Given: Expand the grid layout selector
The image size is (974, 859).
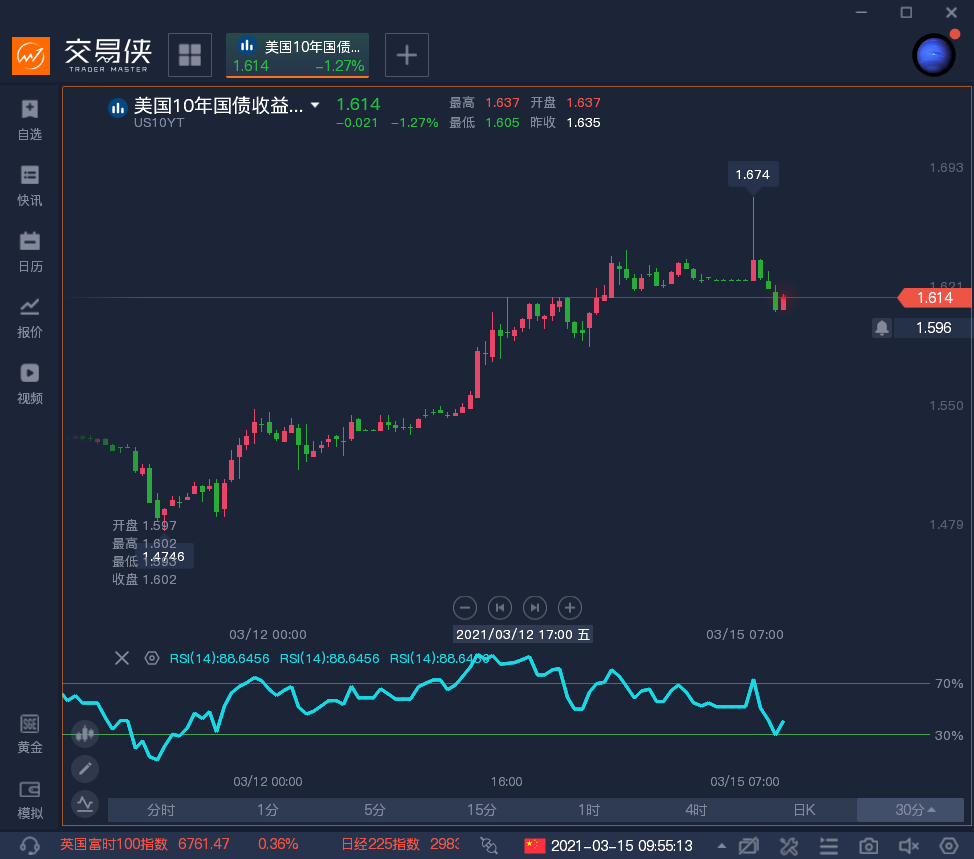Looking at the screenshot, I should tap(190, 54).
